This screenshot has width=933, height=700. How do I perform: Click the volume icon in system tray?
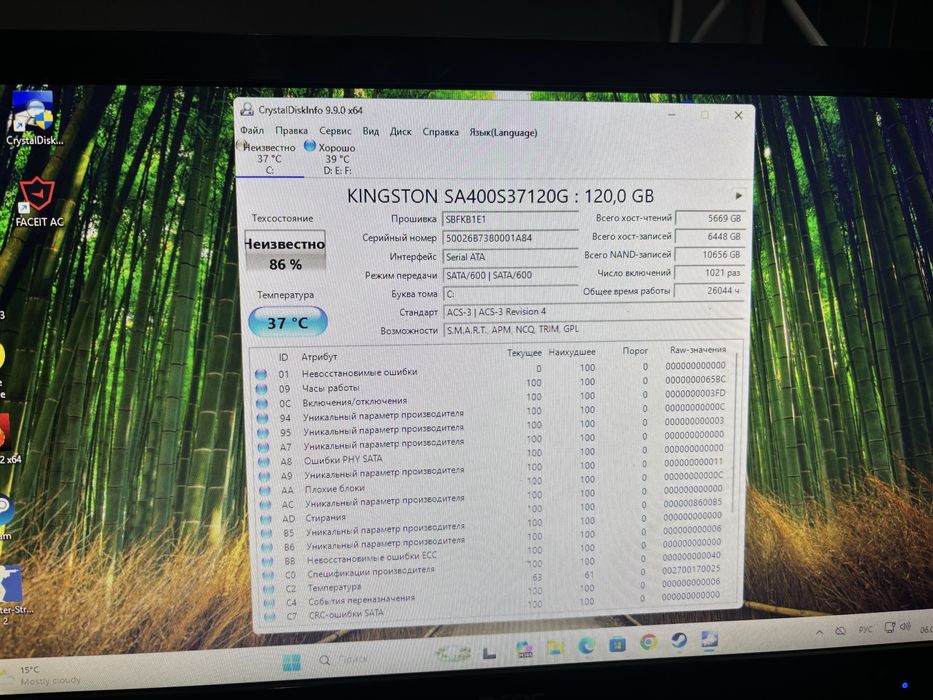point(905,627)
